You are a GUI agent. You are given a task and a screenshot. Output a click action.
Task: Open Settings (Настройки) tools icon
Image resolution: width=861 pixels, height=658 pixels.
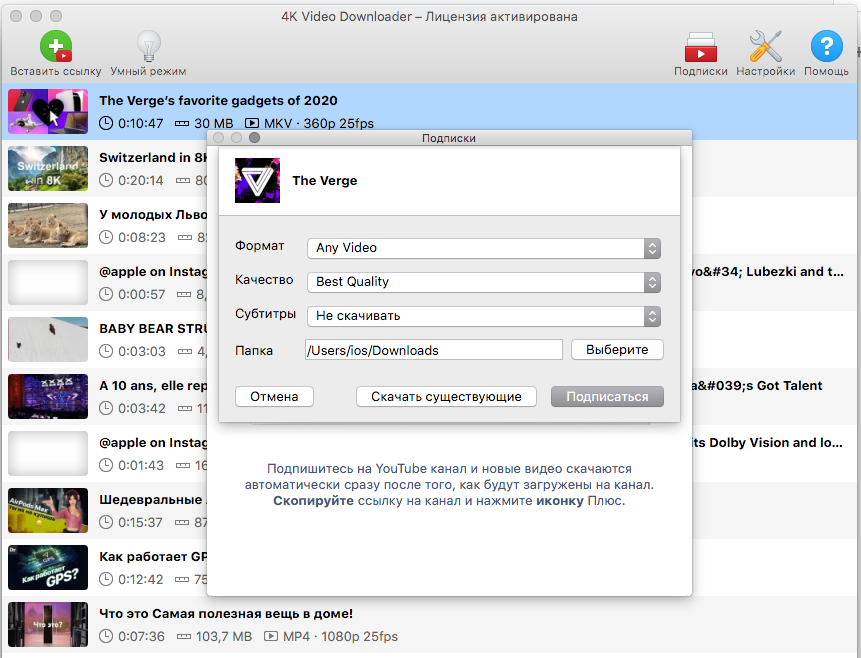tap(765, 46)
